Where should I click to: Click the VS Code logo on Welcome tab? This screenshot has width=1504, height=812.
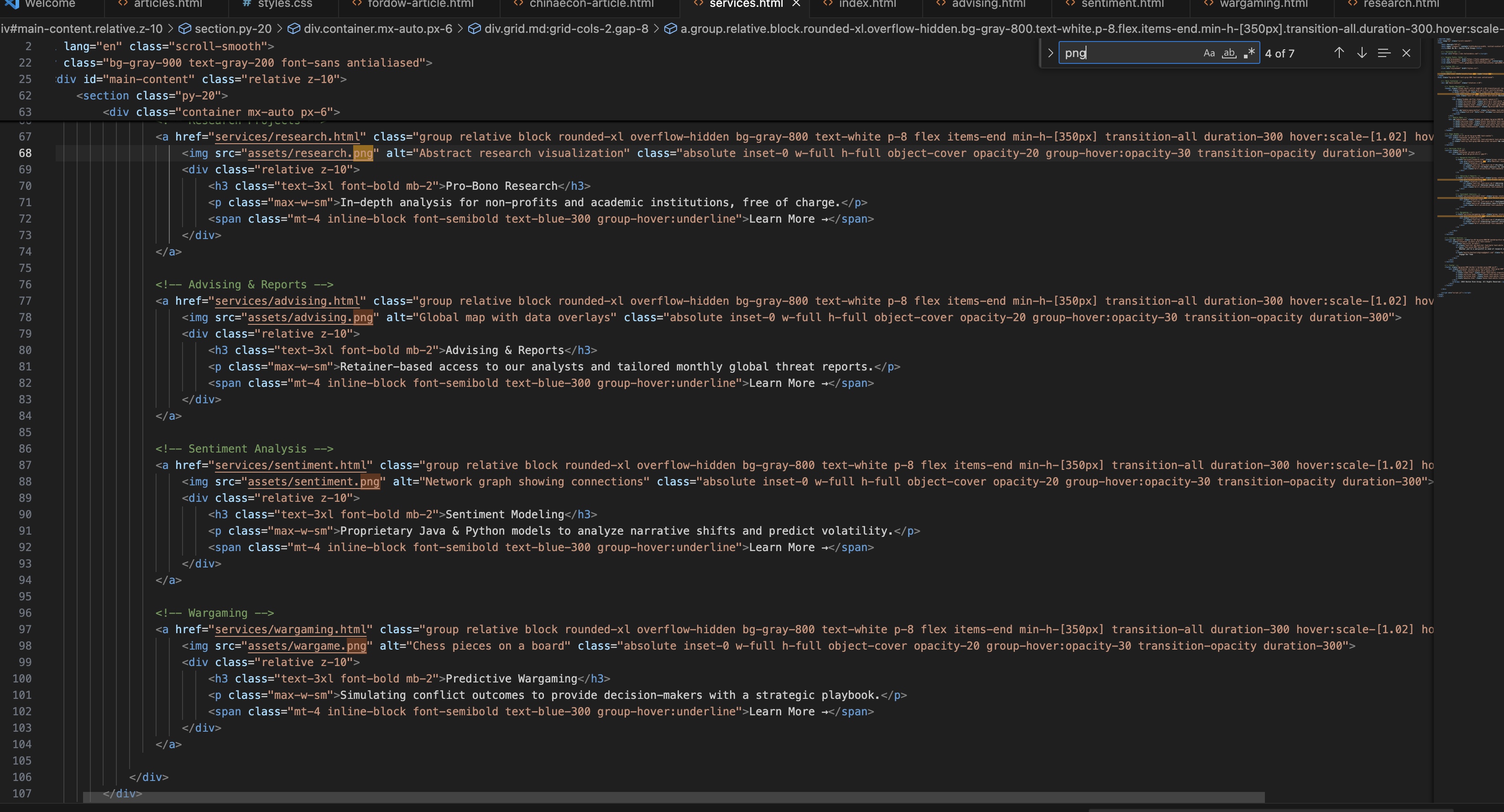pos(12,5)
